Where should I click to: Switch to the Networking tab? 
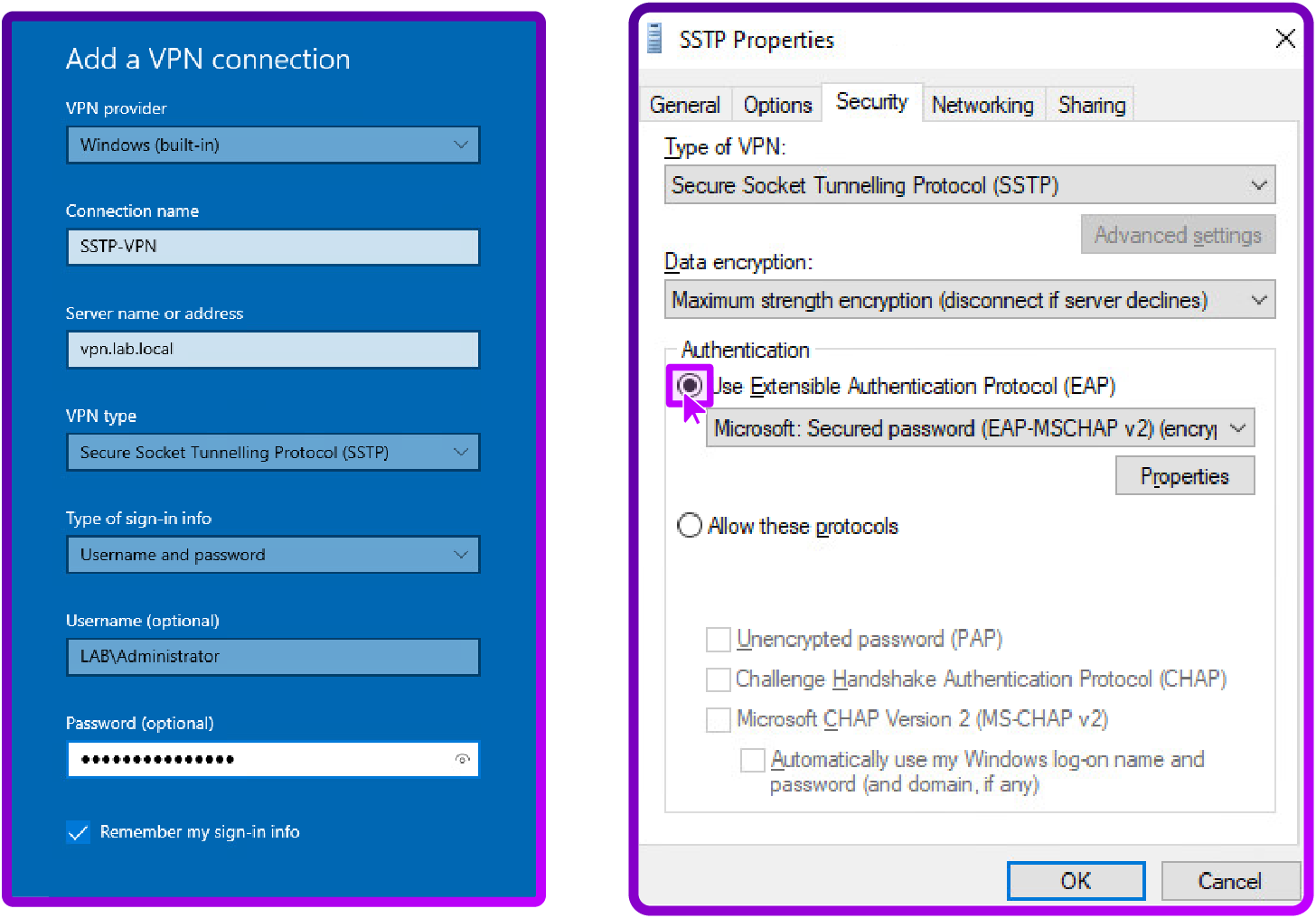[x=983, y=104]
